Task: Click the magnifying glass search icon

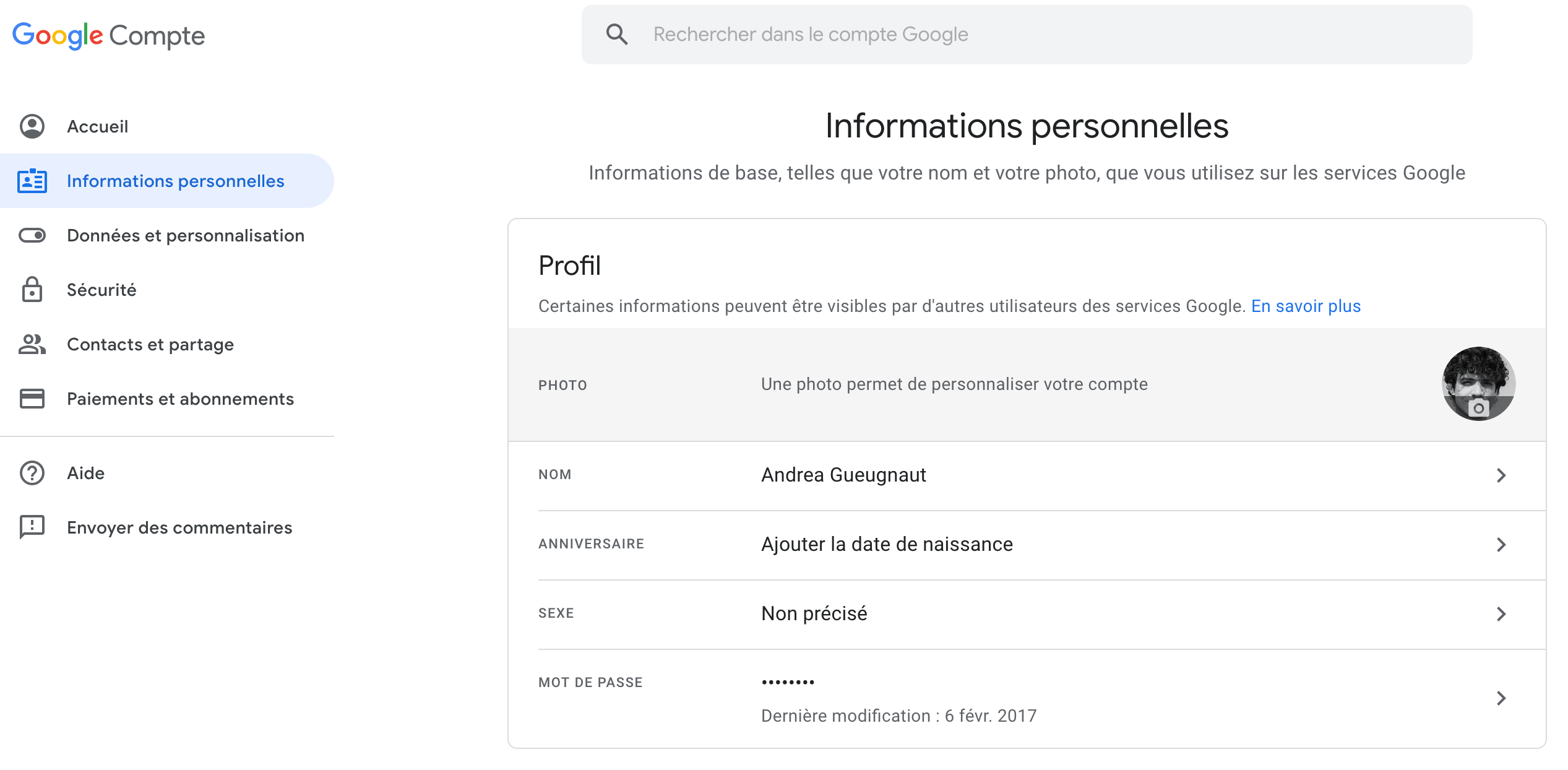Action: [617, 35]
